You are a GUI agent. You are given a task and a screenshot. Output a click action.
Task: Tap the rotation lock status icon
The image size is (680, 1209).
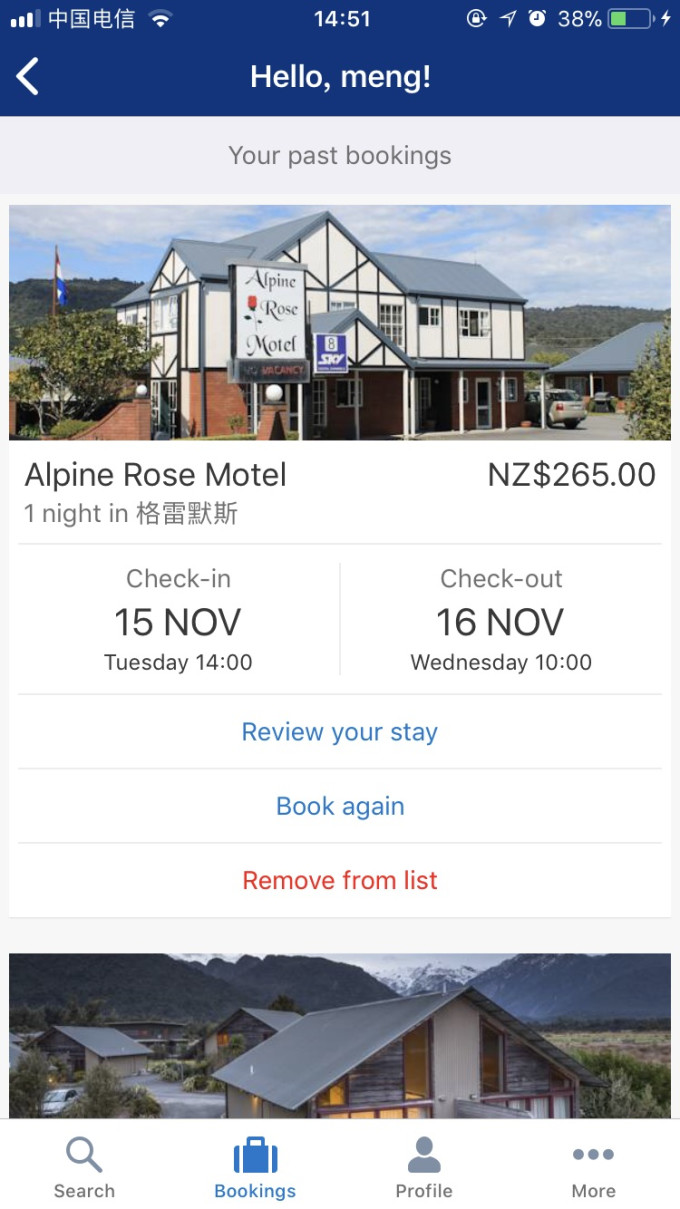click(x=477, y=19)
